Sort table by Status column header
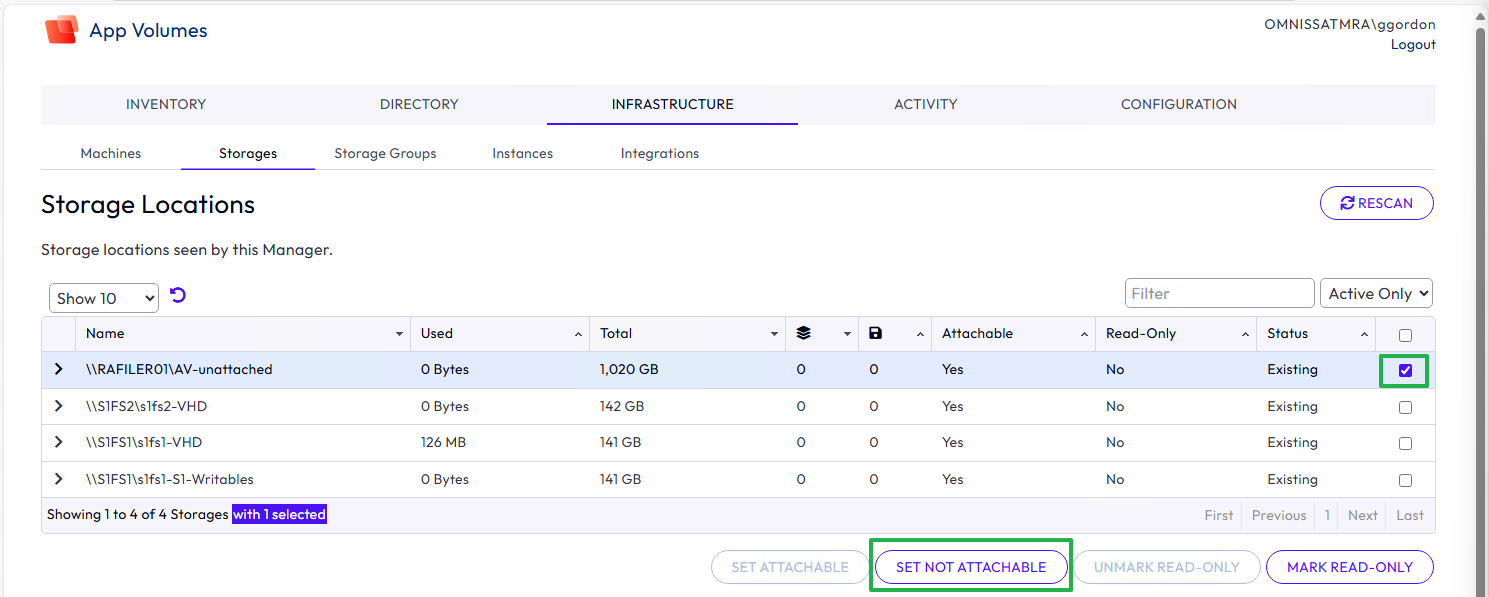This screenshot has height=597, width=1489. pos(1316,333)
